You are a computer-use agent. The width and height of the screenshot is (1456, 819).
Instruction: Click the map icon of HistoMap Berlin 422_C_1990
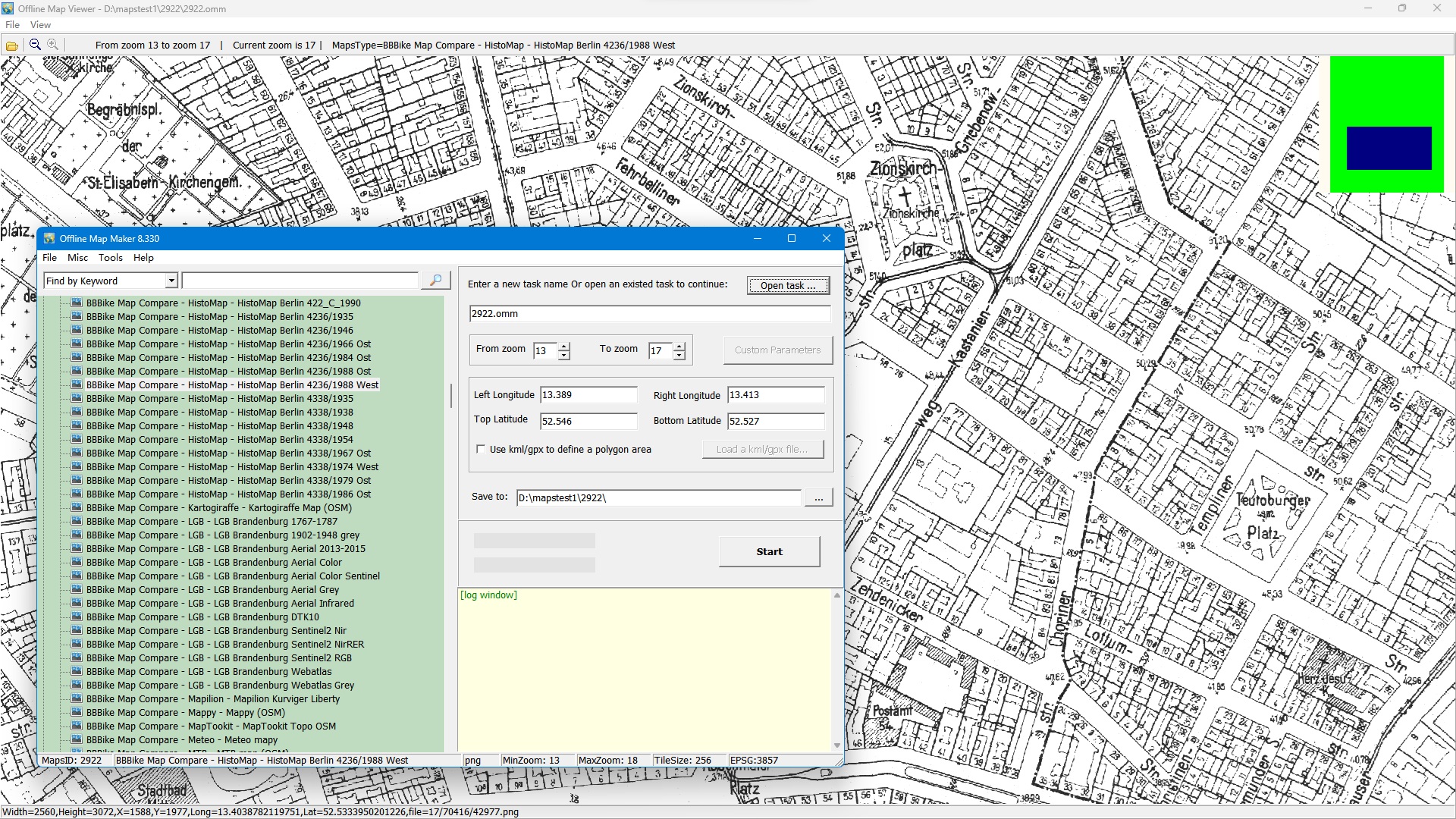[77, 303]
